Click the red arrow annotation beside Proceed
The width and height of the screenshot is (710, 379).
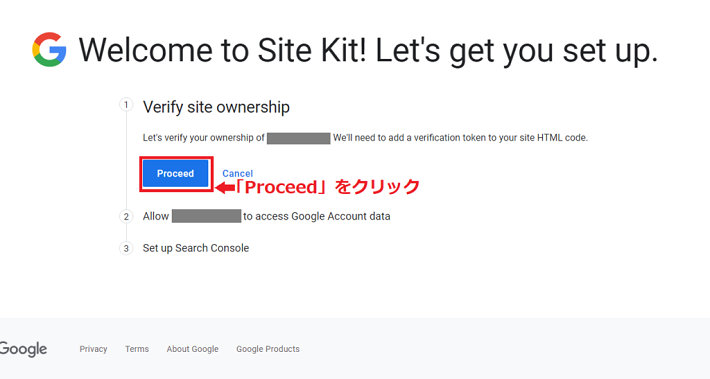225,187
